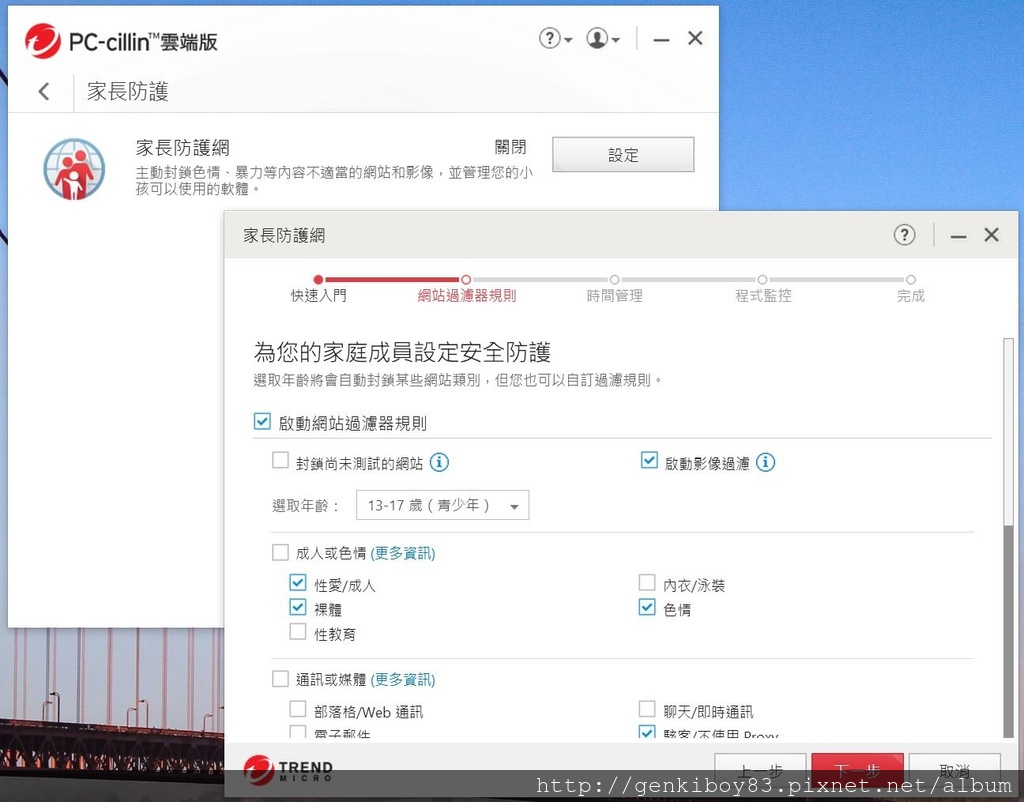
Task: Show info for 啟動影像過濾
Action: click(x=765, y=462)
